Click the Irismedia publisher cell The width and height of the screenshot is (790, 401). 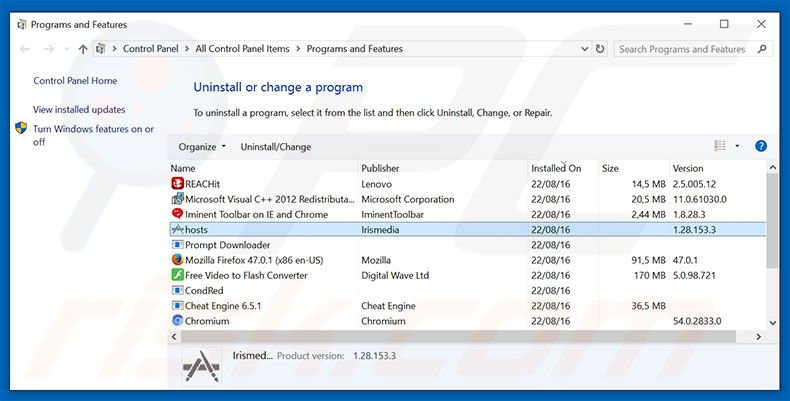(380, 230)
